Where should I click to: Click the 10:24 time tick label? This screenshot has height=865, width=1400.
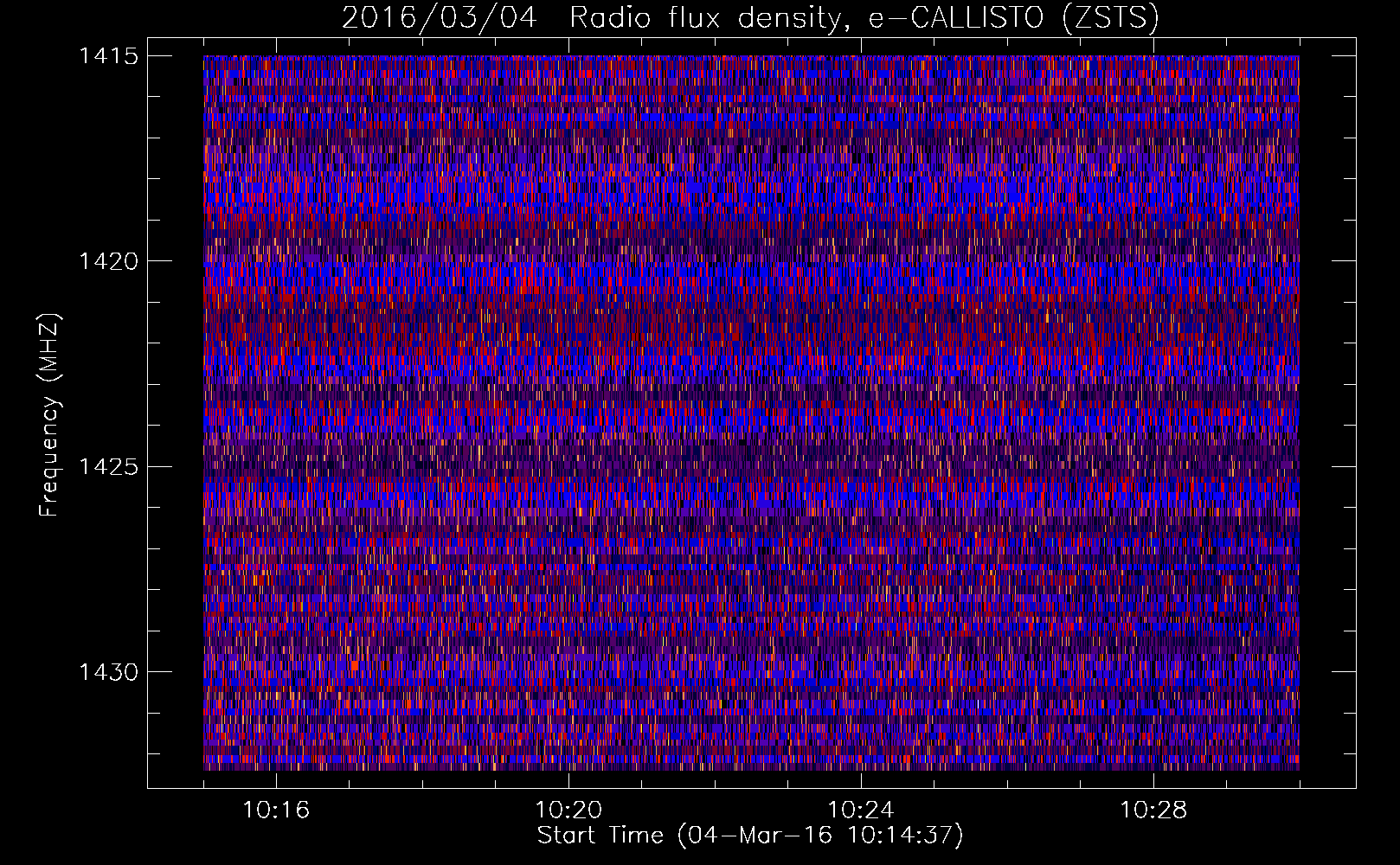click(861, 811)
